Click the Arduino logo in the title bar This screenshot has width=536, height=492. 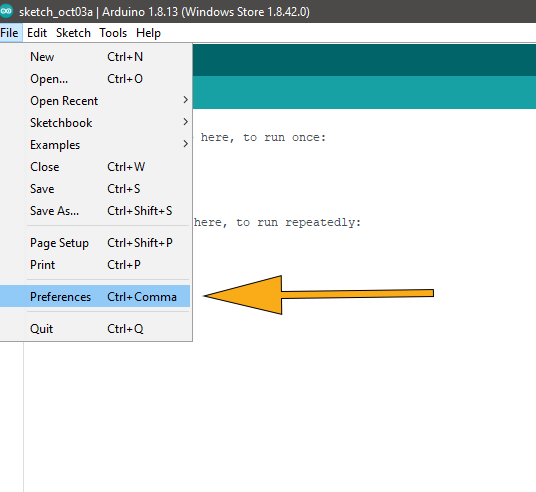point(6,11)
